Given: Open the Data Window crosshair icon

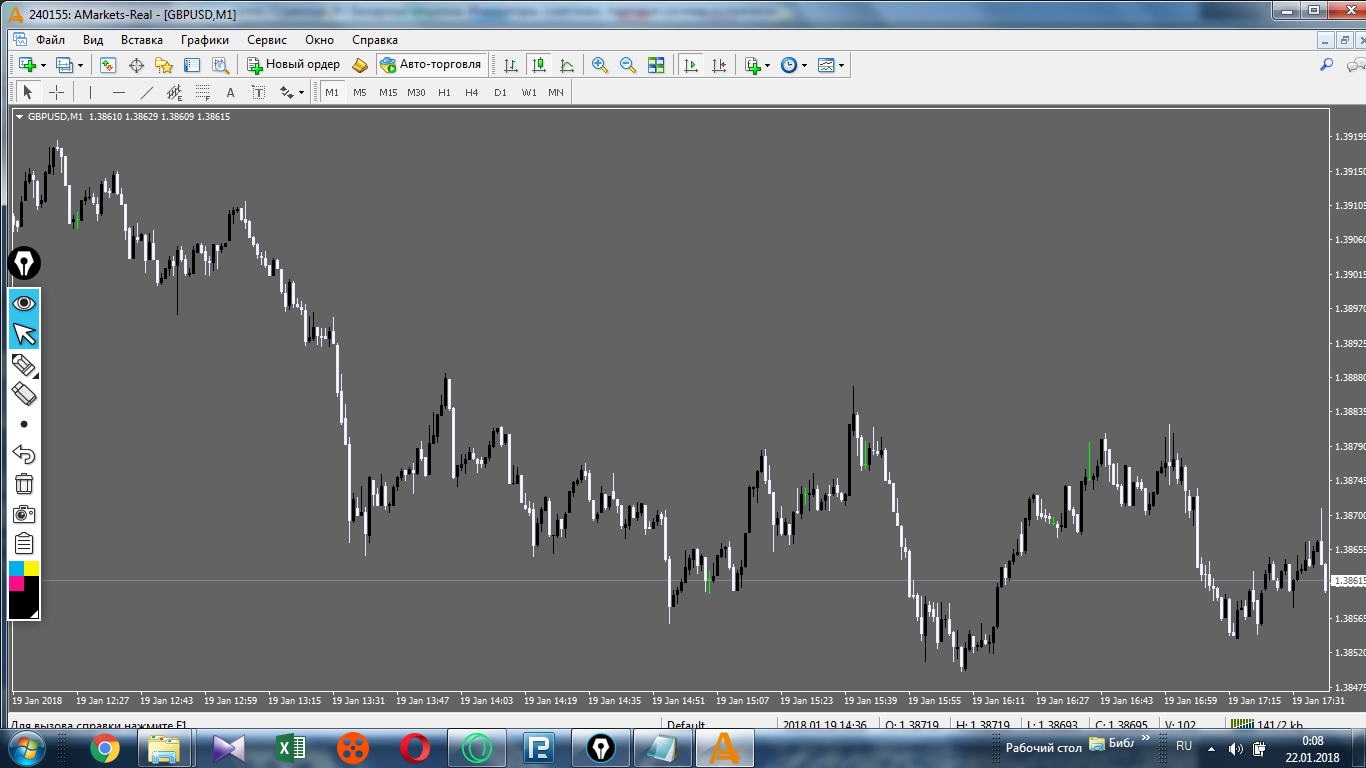Looking at the screenshot, I should click(136, 65).
